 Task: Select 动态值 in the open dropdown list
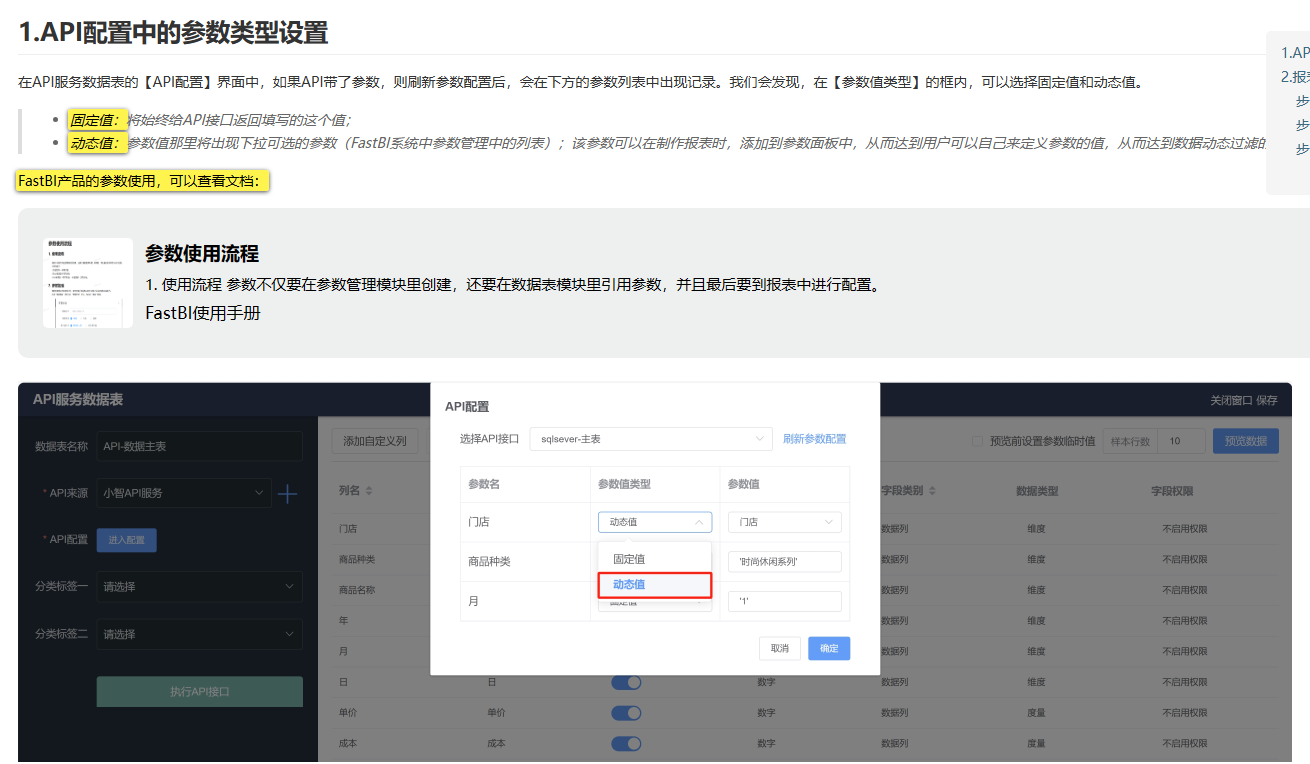pos(655,585)
